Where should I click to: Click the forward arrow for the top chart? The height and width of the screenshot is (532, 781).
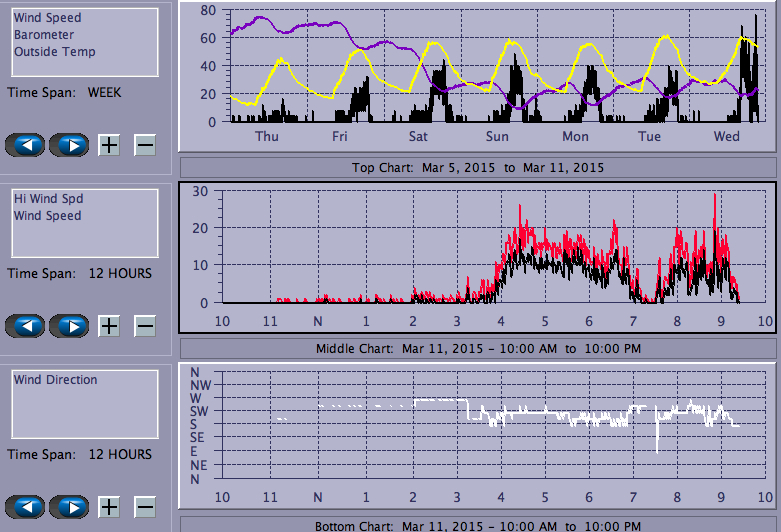69,145
